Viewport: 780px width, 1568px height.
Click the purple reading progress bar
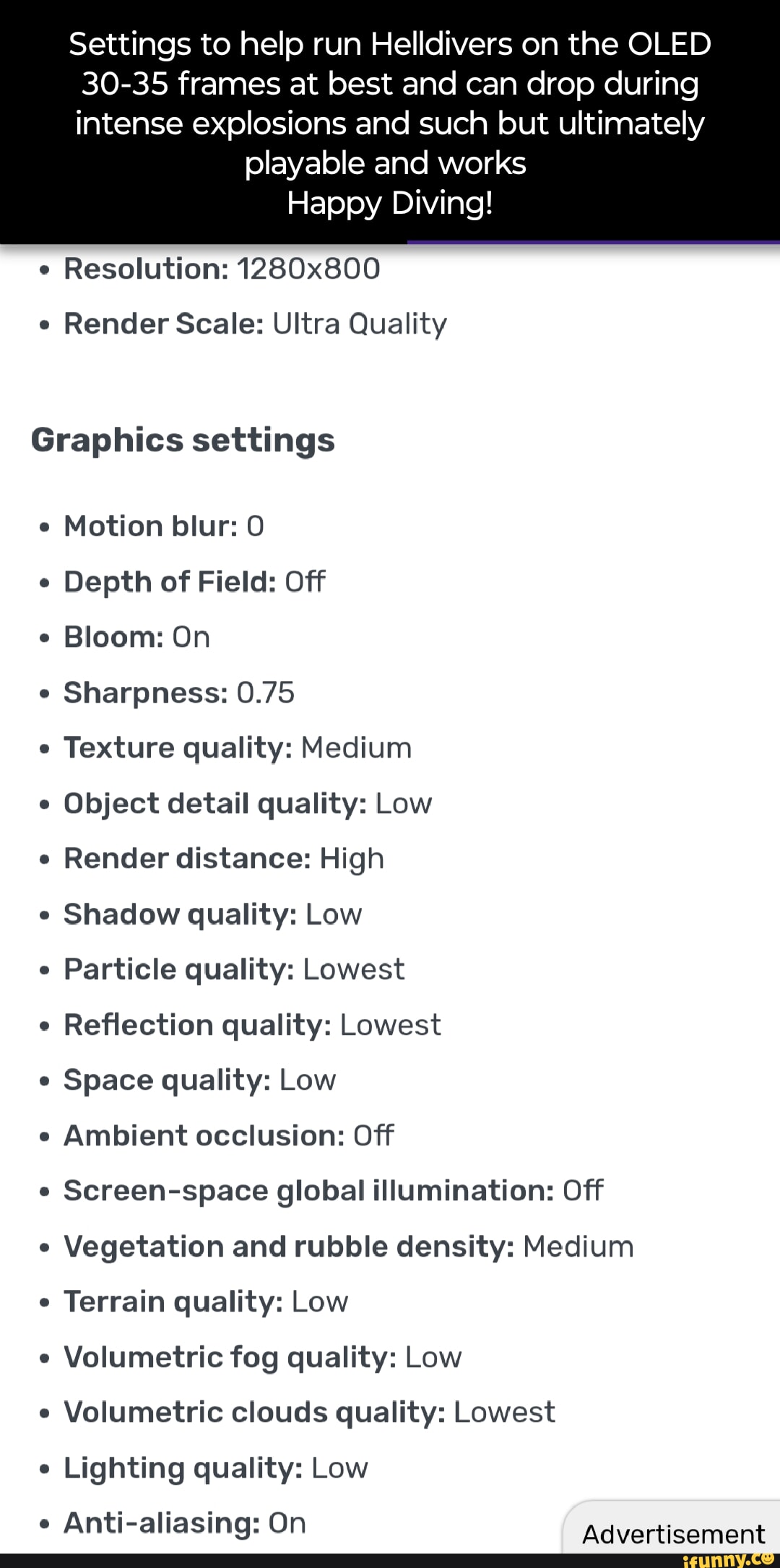pos(593,243)
